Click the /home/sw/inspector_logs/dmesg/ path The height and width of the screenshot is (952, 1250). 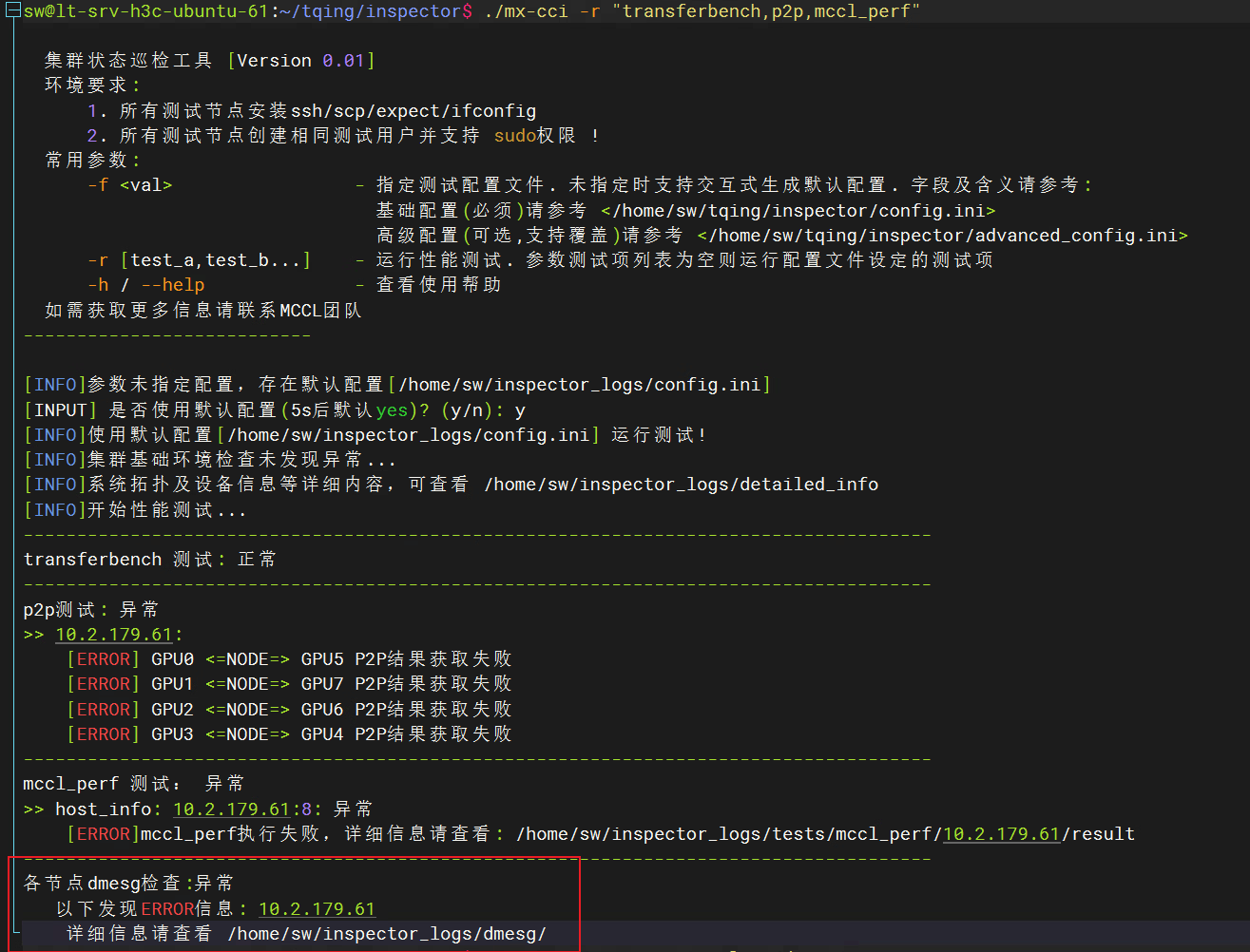coord(387,934)
